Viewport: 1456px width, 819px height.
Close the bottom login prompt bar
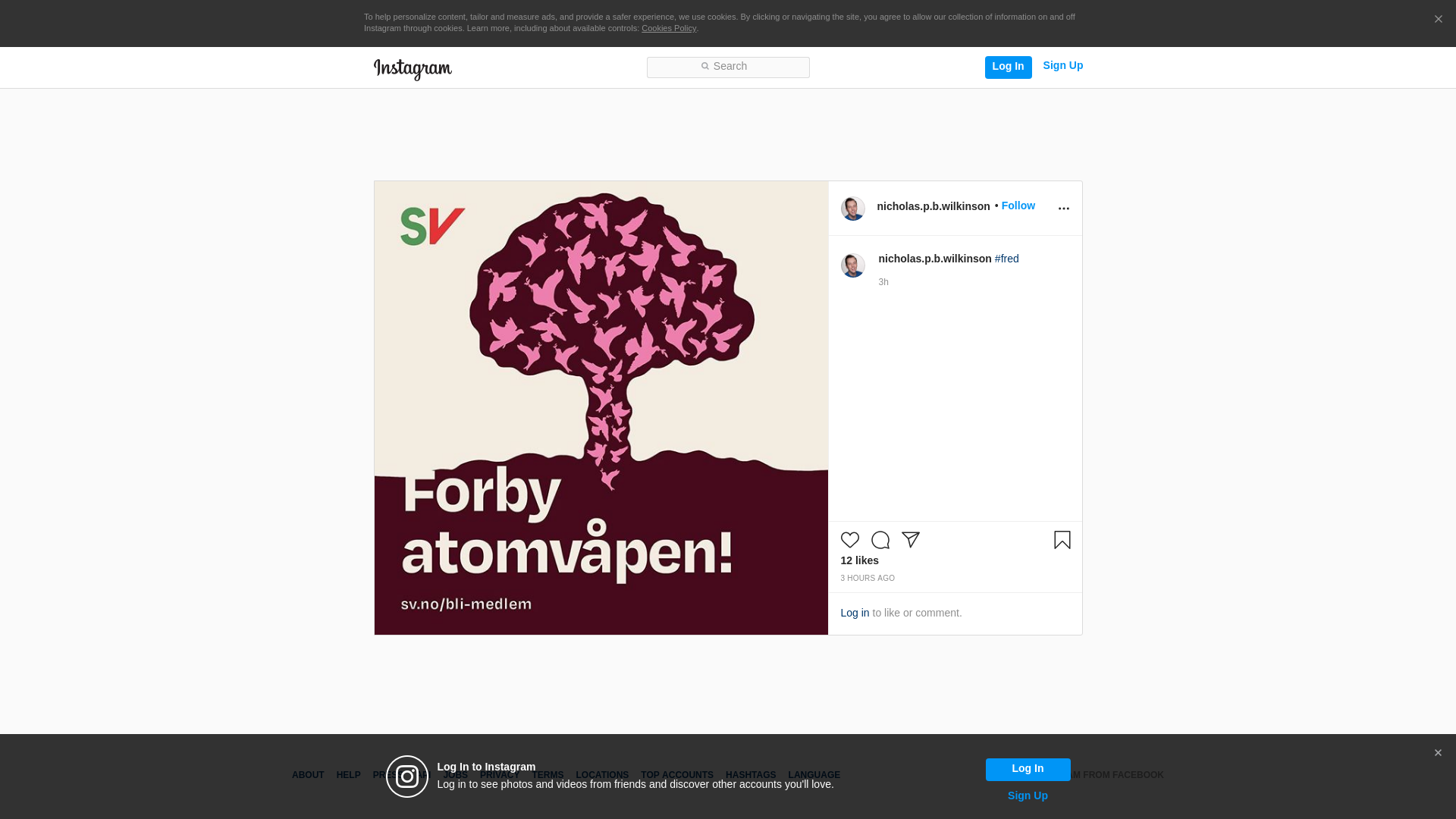coord(1438,753)
